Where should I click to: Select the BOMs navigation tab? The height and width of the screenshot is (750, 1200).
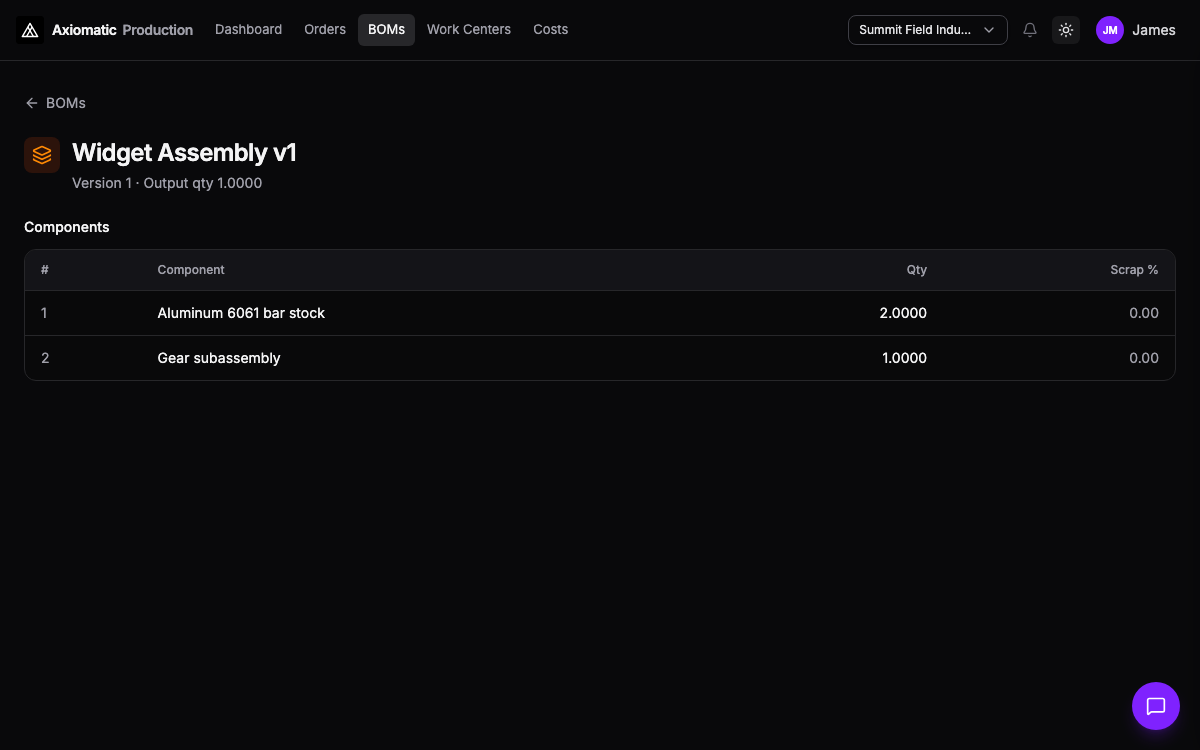tap(386, 30)
